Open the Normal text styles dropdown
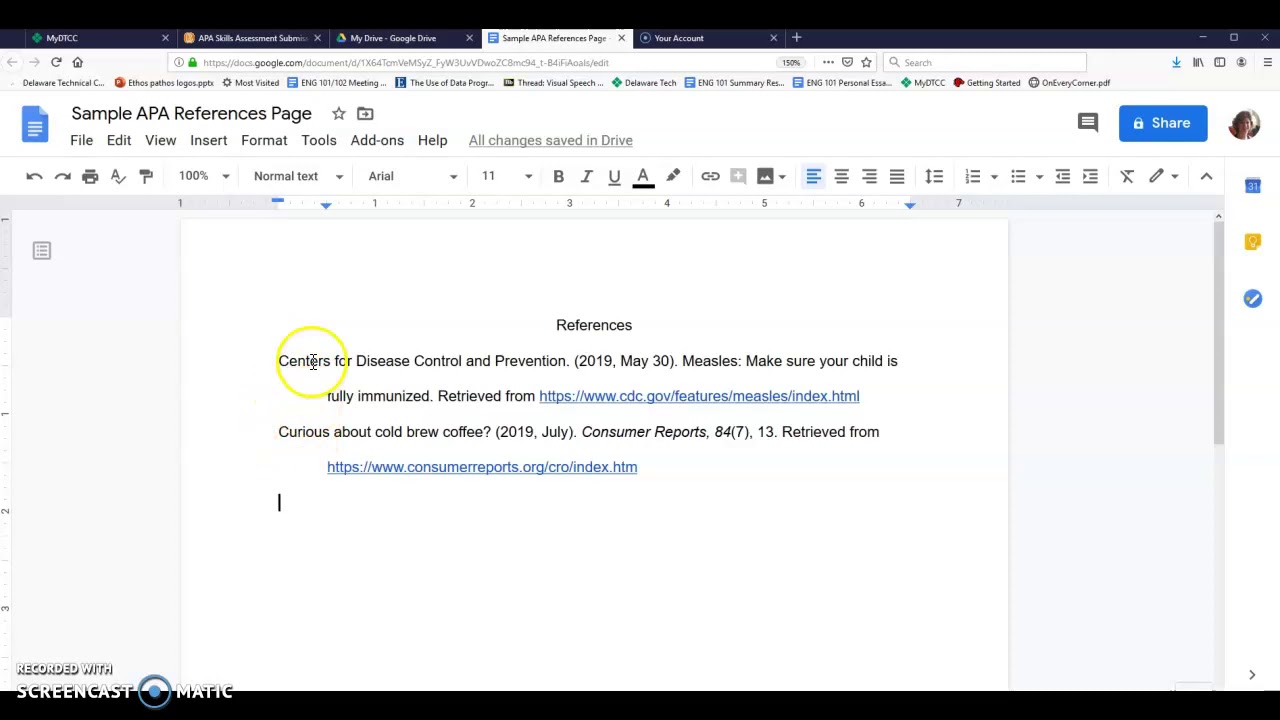Image resolution: width=1280 pixels, height=720 pixels. click(298, 176)
